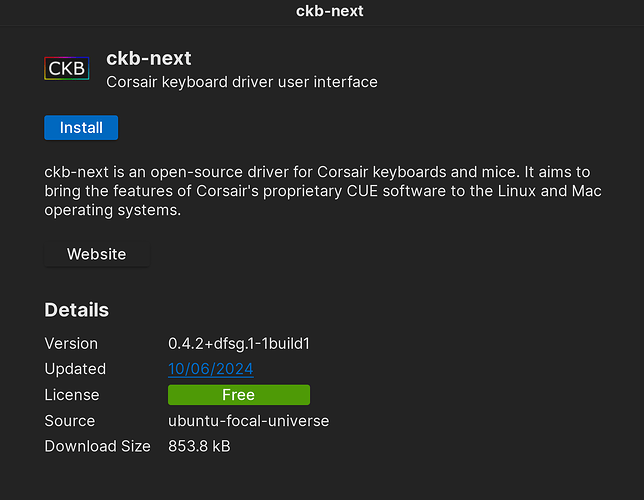644x500 pixels.
Task: Click the CKB app logo icon
Action: 67,69
